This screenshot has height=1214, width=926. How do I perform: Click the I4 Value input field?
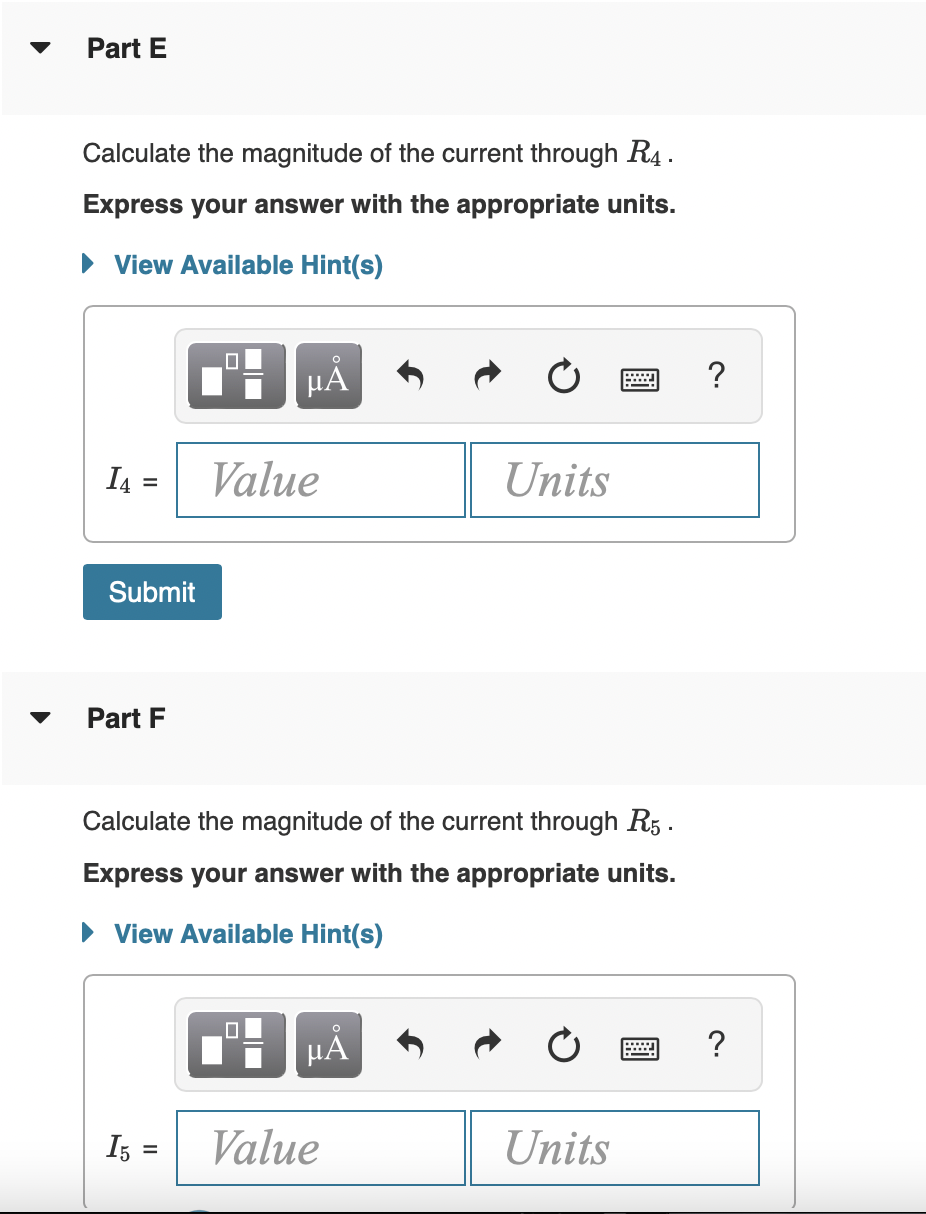(x=321, y=480)
